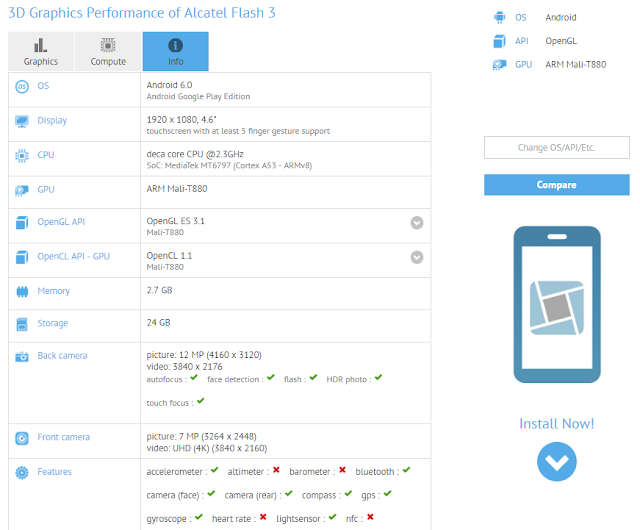Click 'deca core CPU @2.3GHz' text
Screen dimensions: 640x530
point(195,154)
